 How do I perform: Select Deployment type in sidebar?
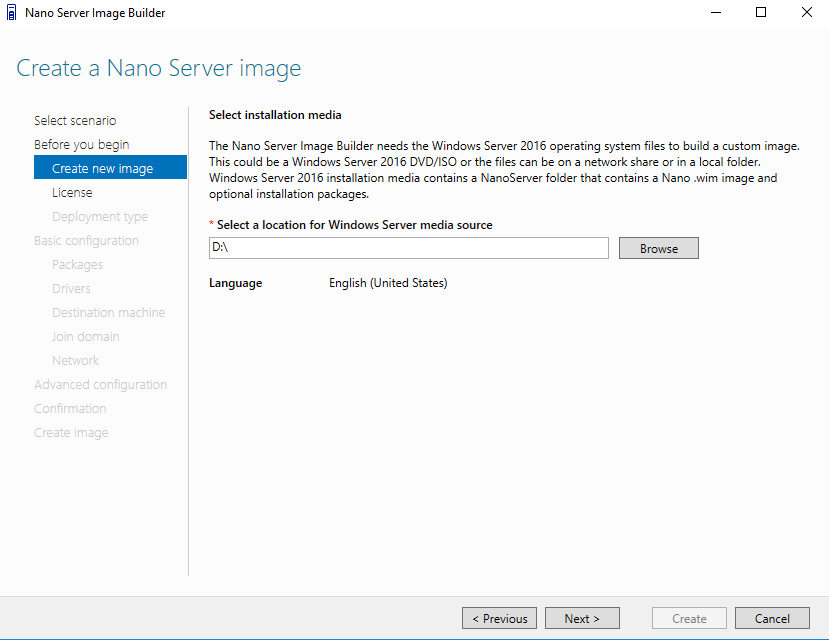pyautogui.click(x=100, y=217)
